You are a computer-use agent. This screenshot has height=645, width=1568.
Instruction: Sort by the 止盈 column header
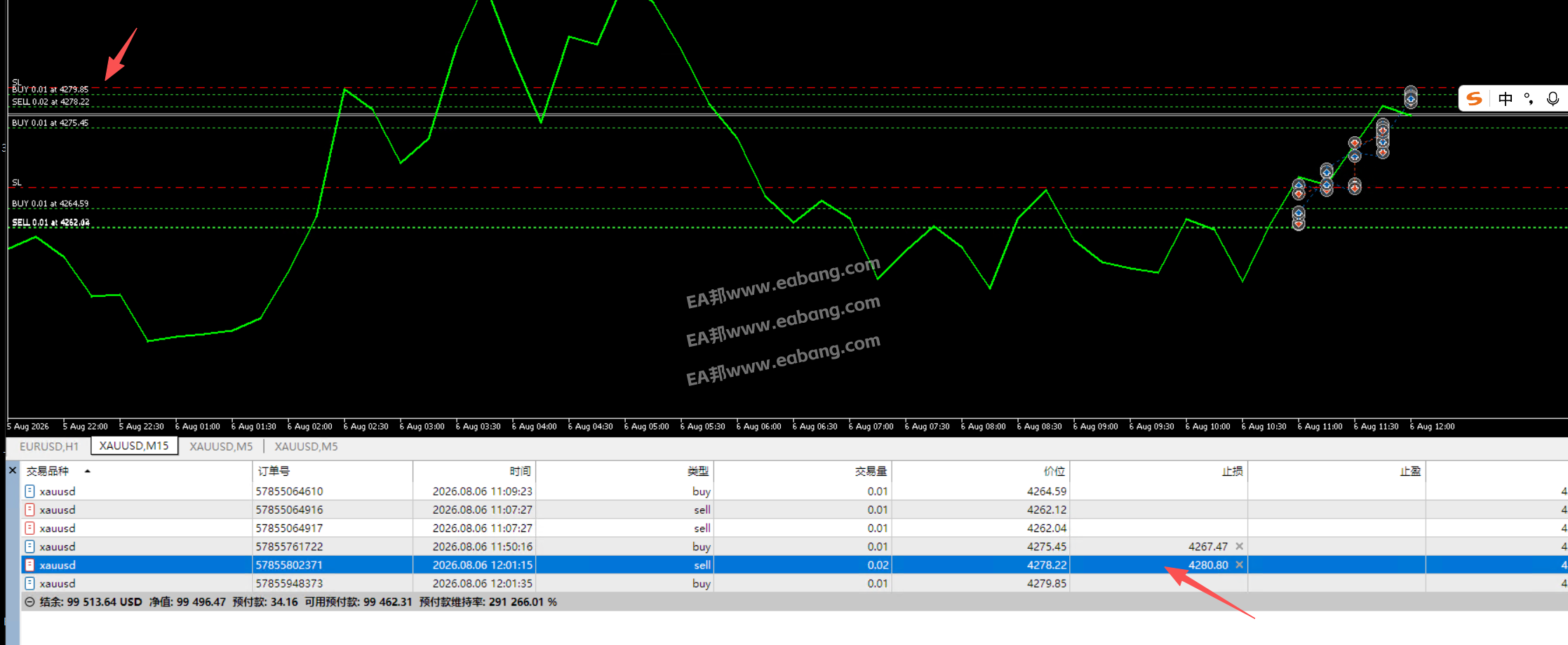click(x=1410, y=471)
